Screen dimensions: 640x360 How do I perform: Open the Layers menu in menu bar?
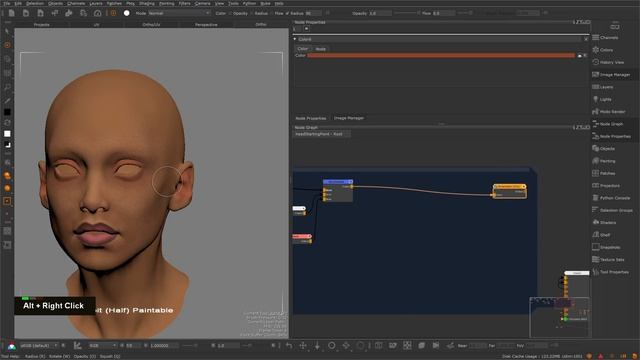tap(96, 3)
